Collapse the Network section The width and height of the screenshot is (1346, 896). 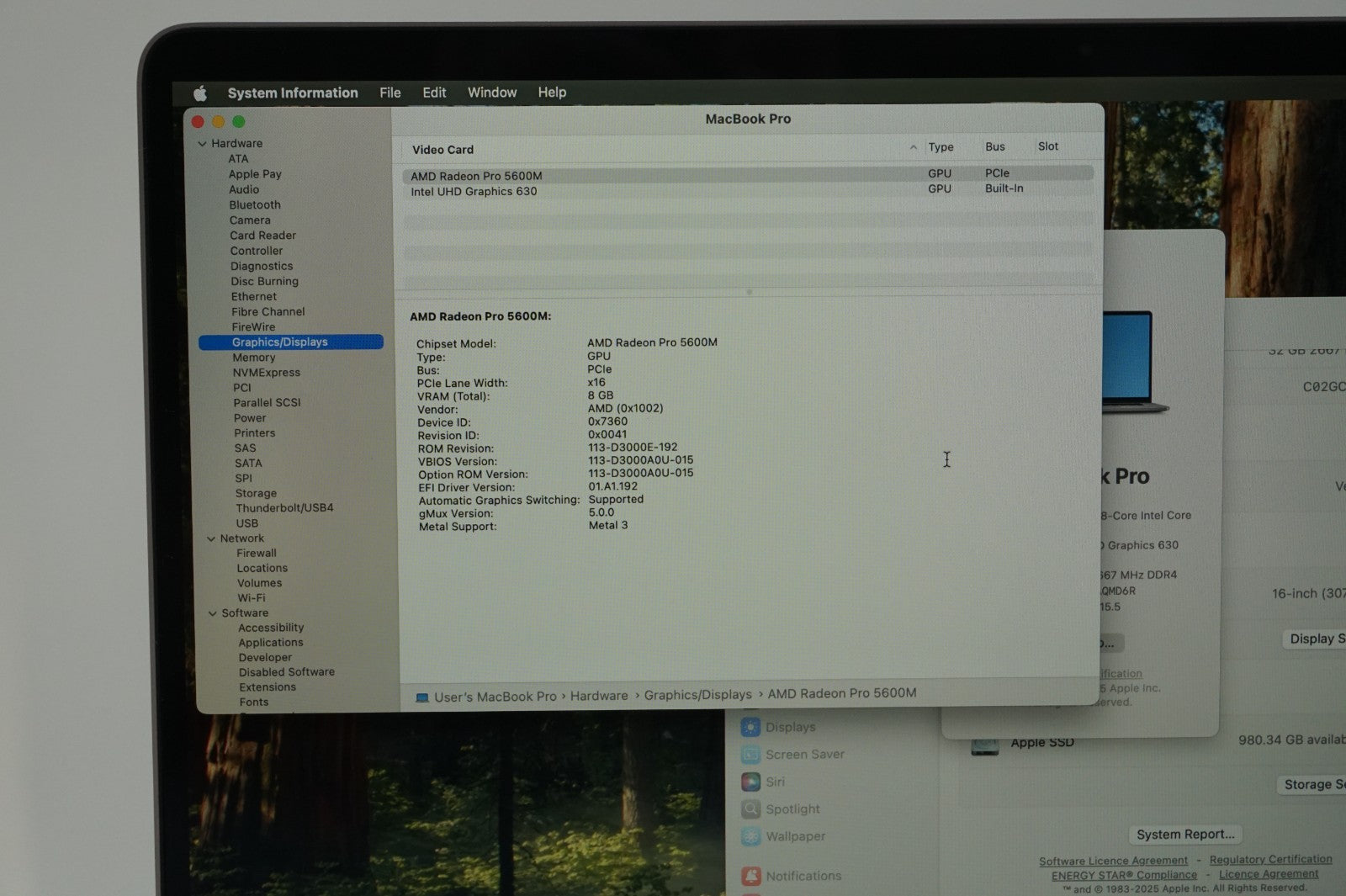pyautogui.click(x=210, y=538)
